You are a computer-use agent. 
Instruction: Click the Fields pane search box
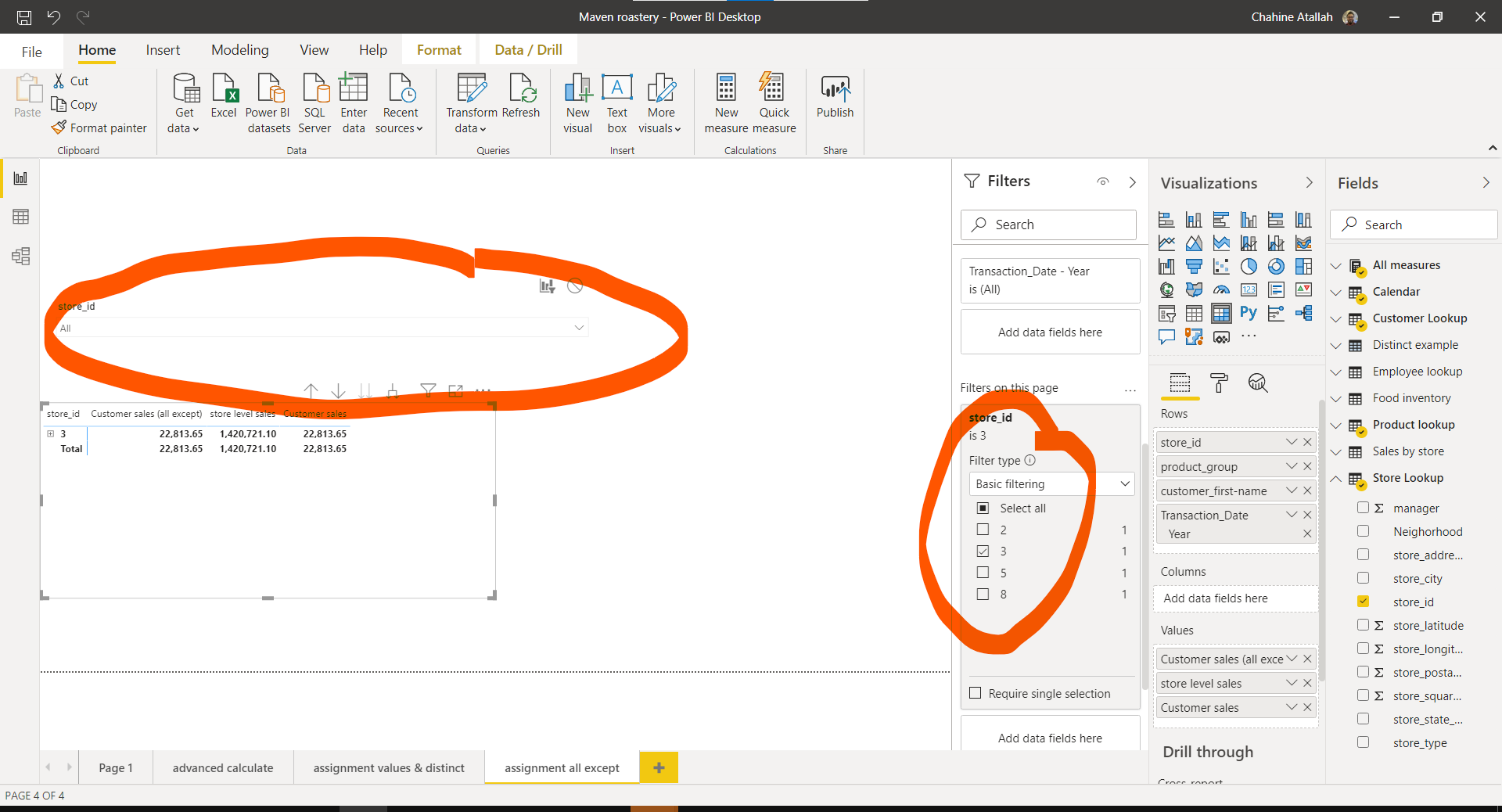[1414, 225]
